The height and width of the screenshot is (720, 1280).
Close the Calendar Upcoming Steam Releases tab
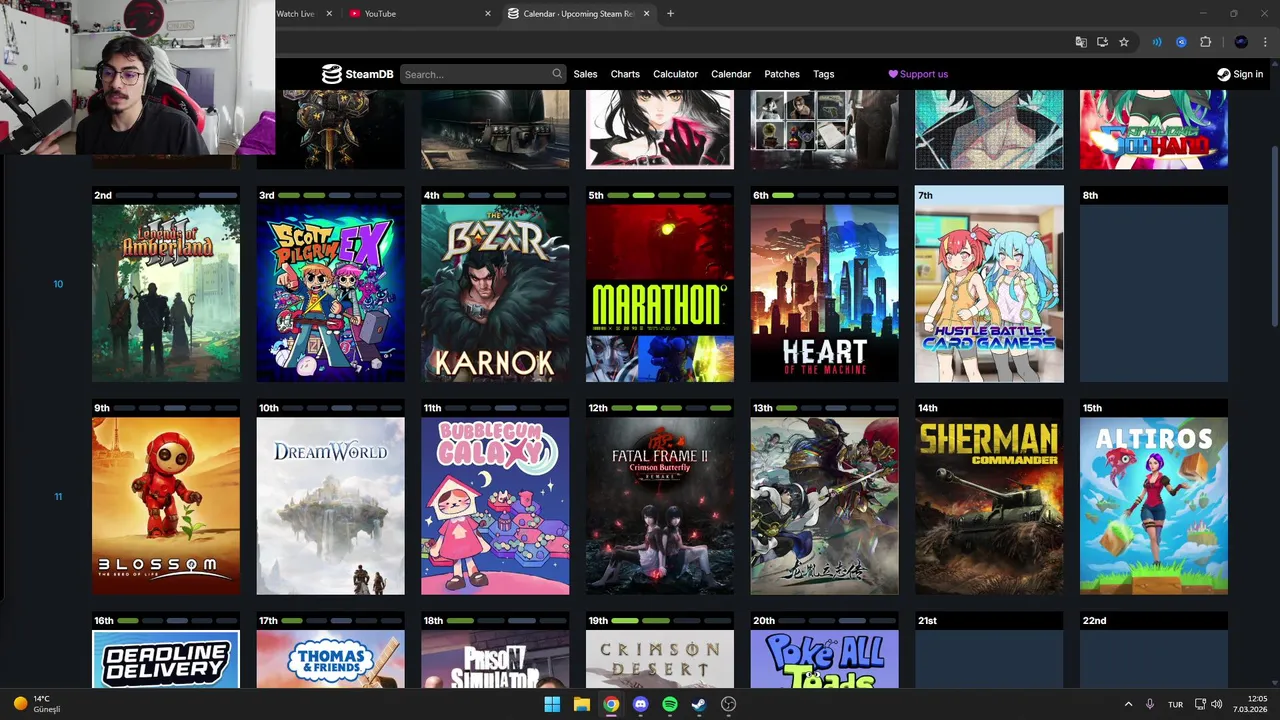(646, 14)
